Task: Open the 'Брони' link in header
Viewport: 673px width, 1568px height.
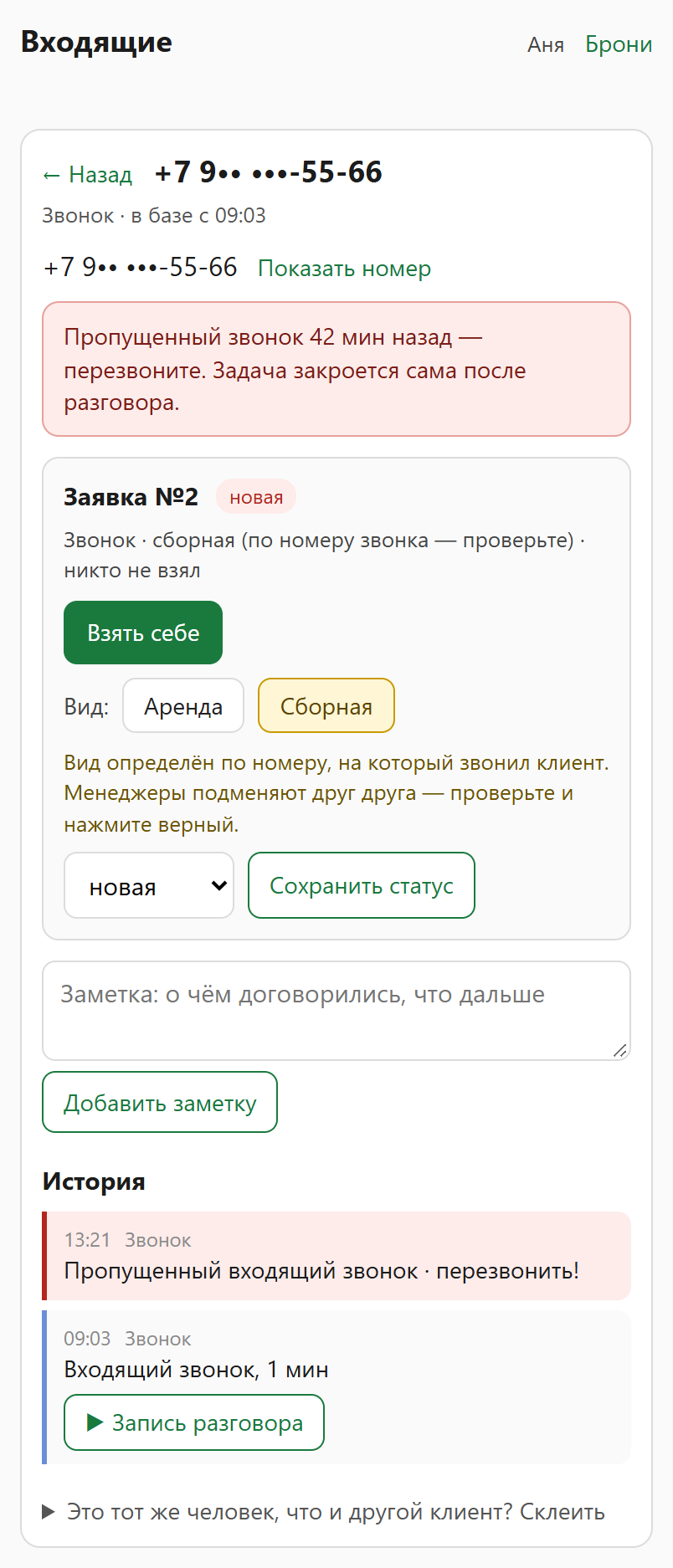Action: click(619, 44)
